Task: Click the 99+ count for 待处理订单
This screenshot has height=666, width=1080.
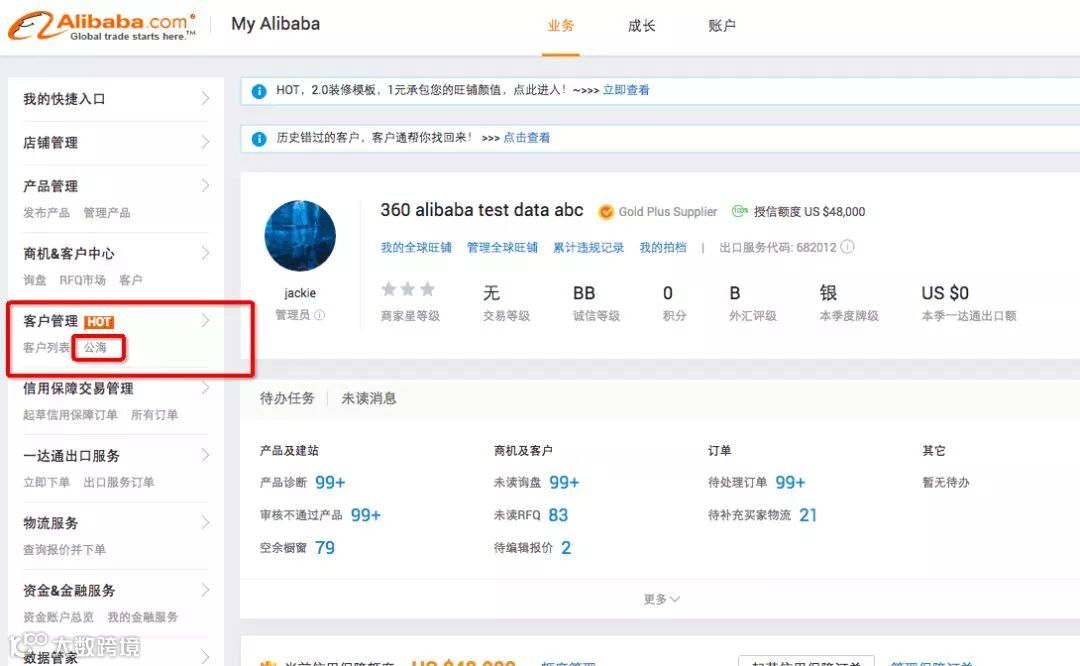Action: pos(790,483)
